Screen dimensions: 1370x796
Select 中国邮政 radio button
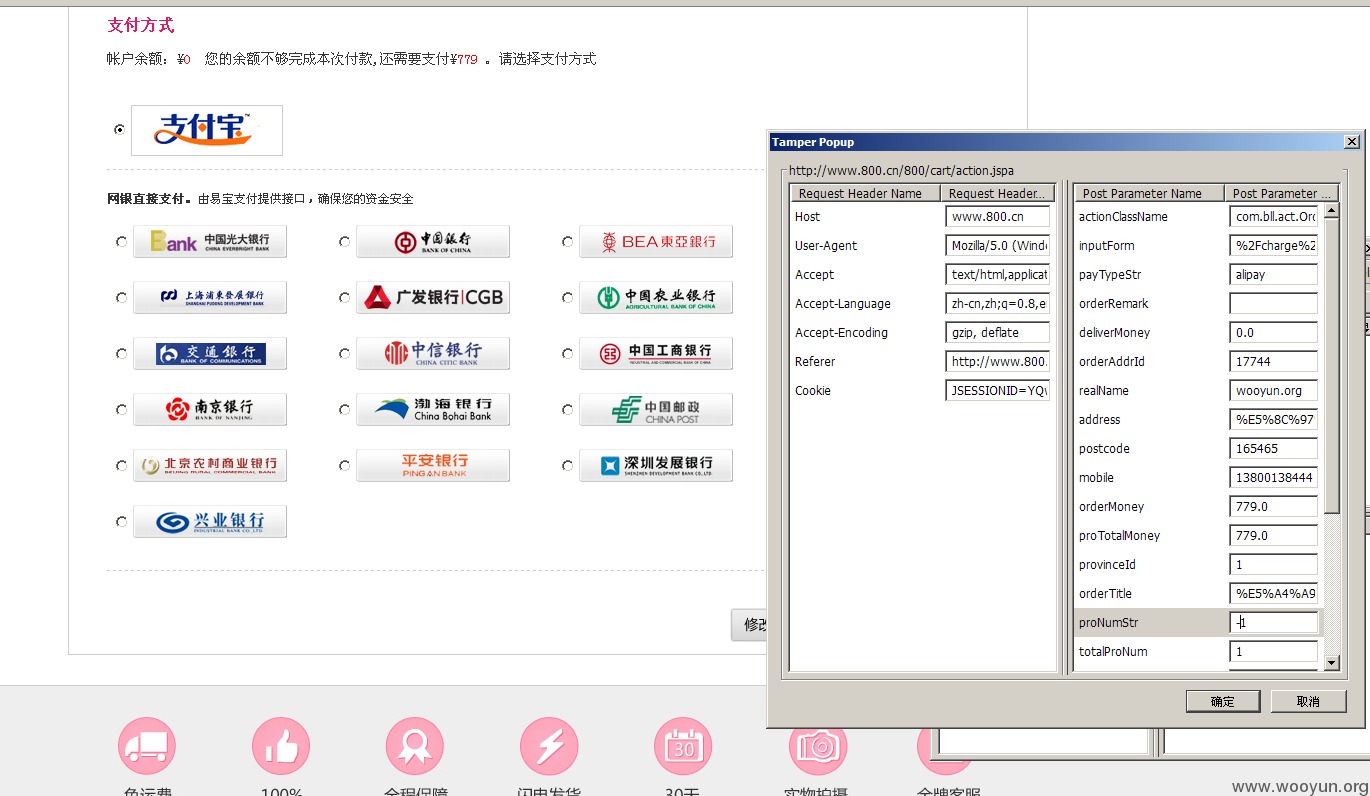pyautogui.click(x=567, y=409)
